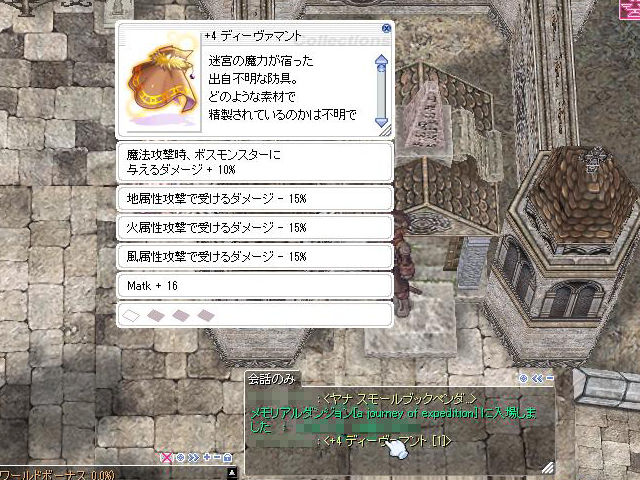Click the second card slot in slot row
This screenshot has height=480, width=640.
point(156,315)
